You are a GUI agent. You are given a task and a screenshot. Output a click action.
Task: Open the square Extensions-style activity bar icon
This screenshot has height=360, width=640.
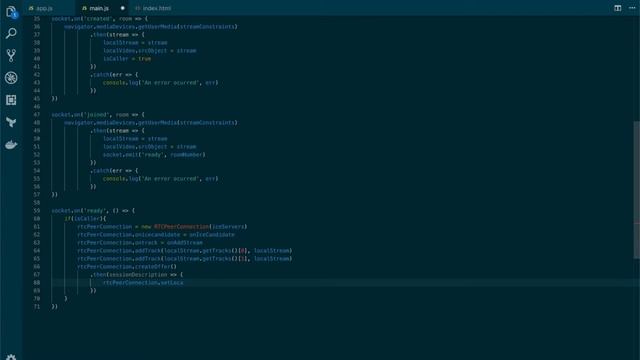tap(11, 100)
